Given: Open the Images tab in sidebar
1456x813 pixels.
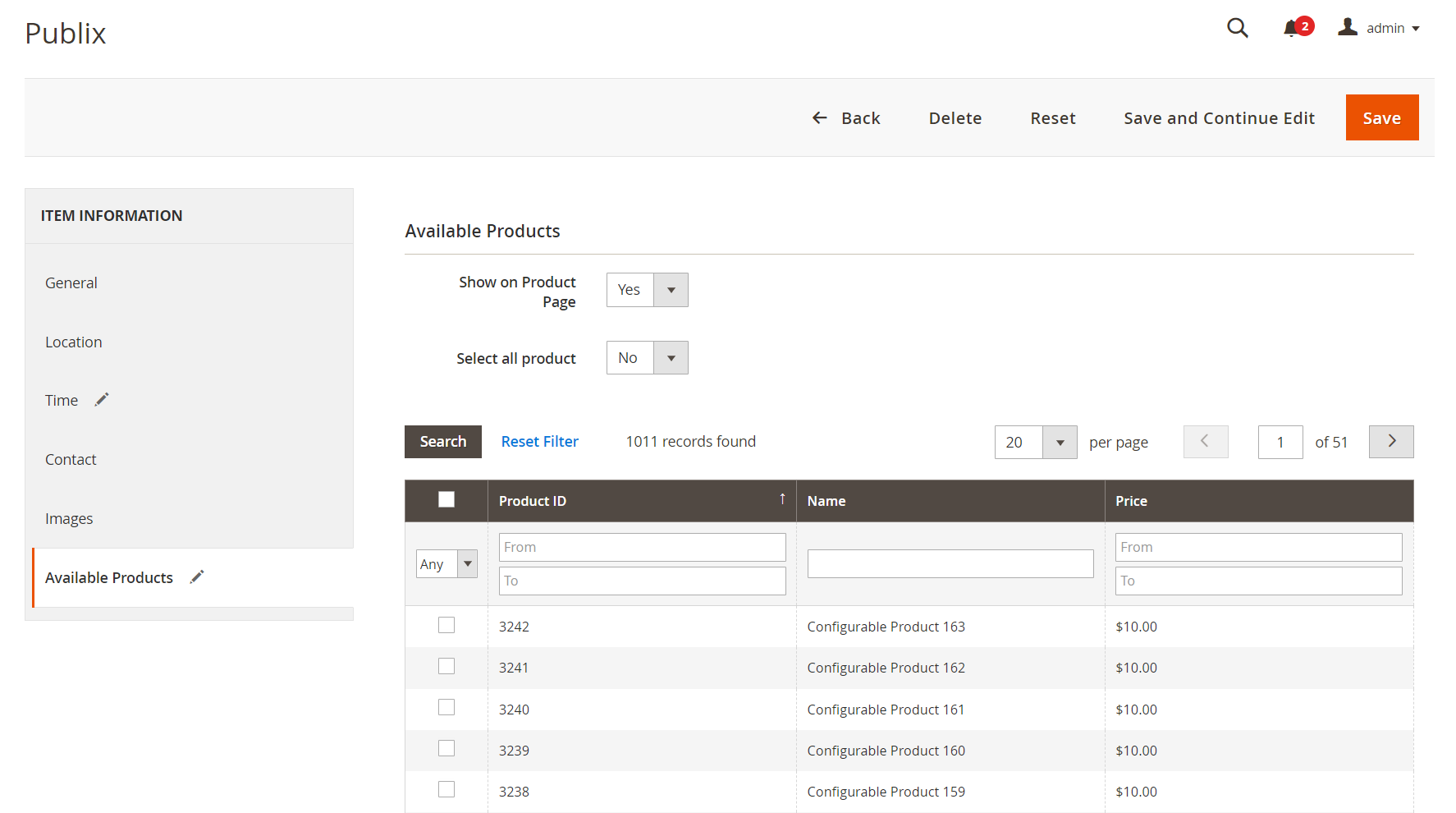Looking at the screenshot, I should pos(69,518).
